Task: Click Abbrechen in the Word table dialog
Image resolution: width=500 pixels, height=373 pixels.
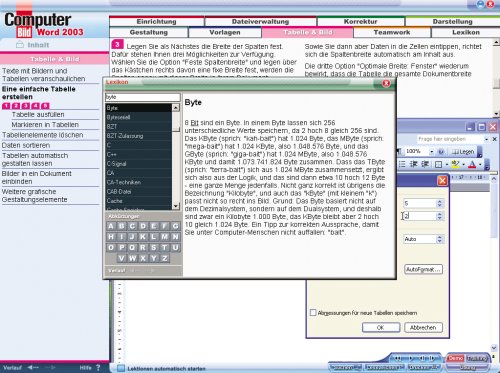Action: coord(423,327)
